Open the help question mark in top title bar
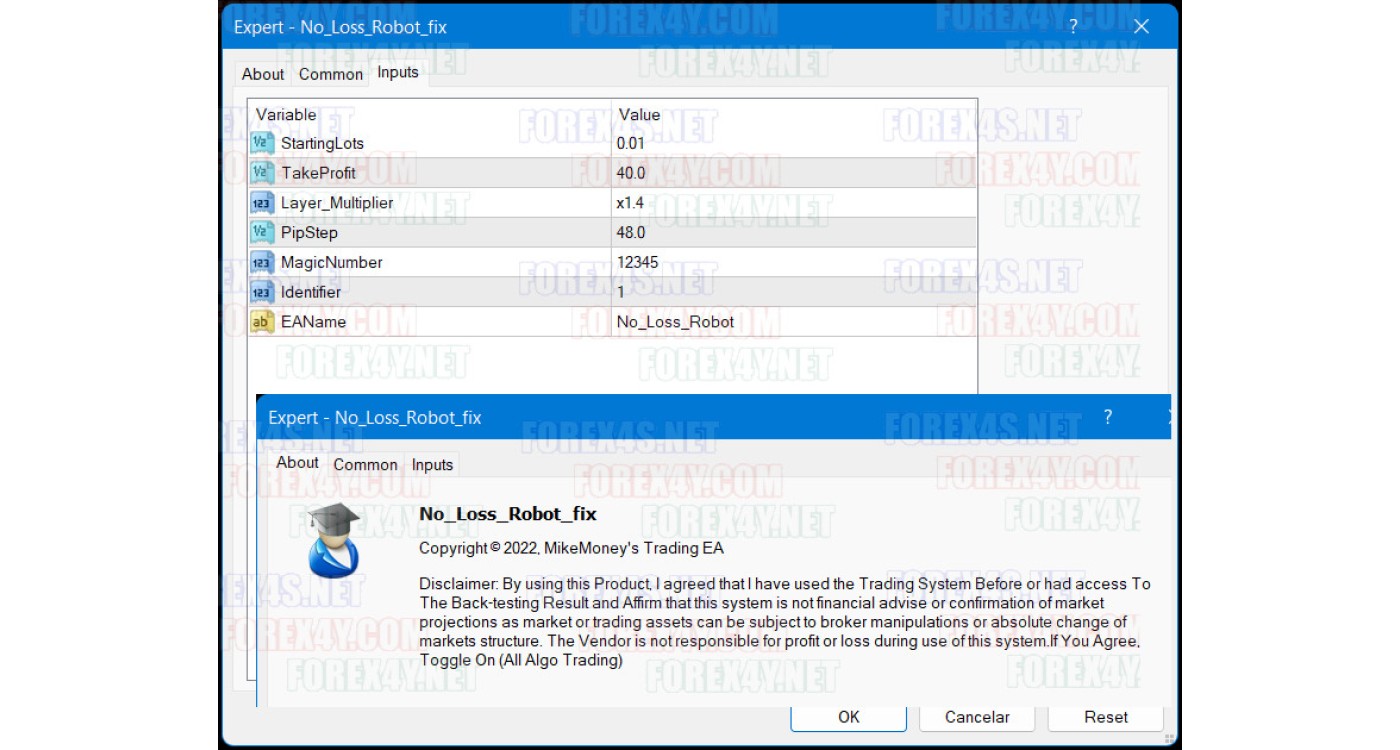This screenshot has height=750, width=1400. point(1073,27)
